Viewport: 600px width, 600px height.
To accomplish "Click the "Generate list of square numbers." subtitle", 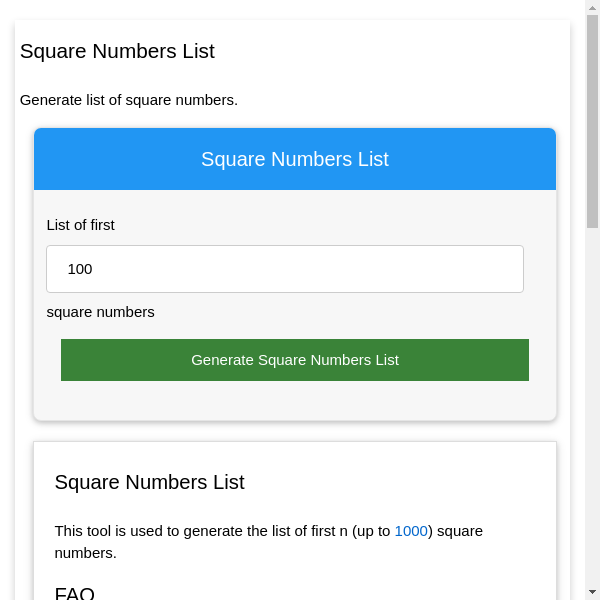I will (128, 100).
